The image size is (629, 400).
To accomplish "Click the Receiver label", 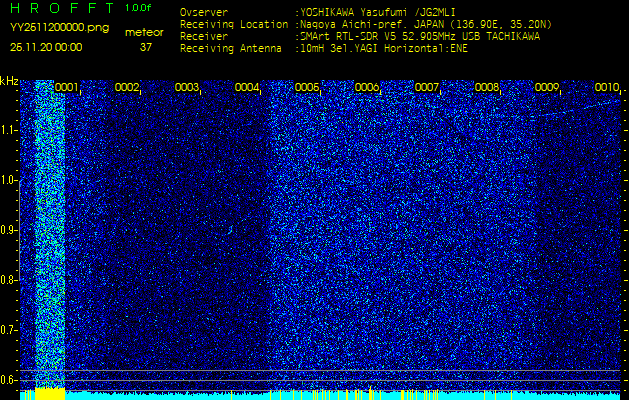I will tap(204, 37).
